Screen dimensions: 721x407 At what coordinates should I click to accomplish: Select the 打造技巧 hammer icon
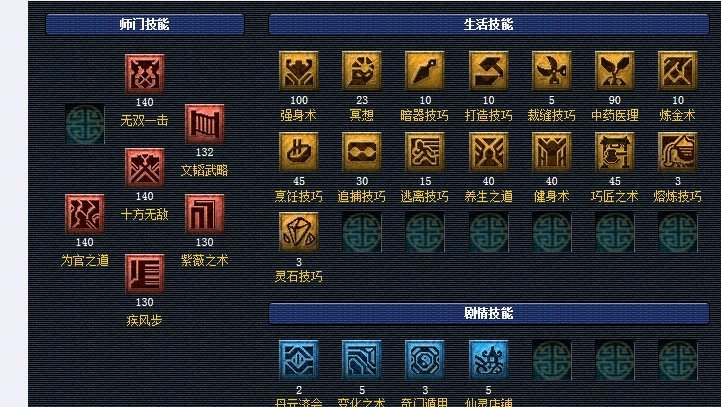[x=488, y=71]
